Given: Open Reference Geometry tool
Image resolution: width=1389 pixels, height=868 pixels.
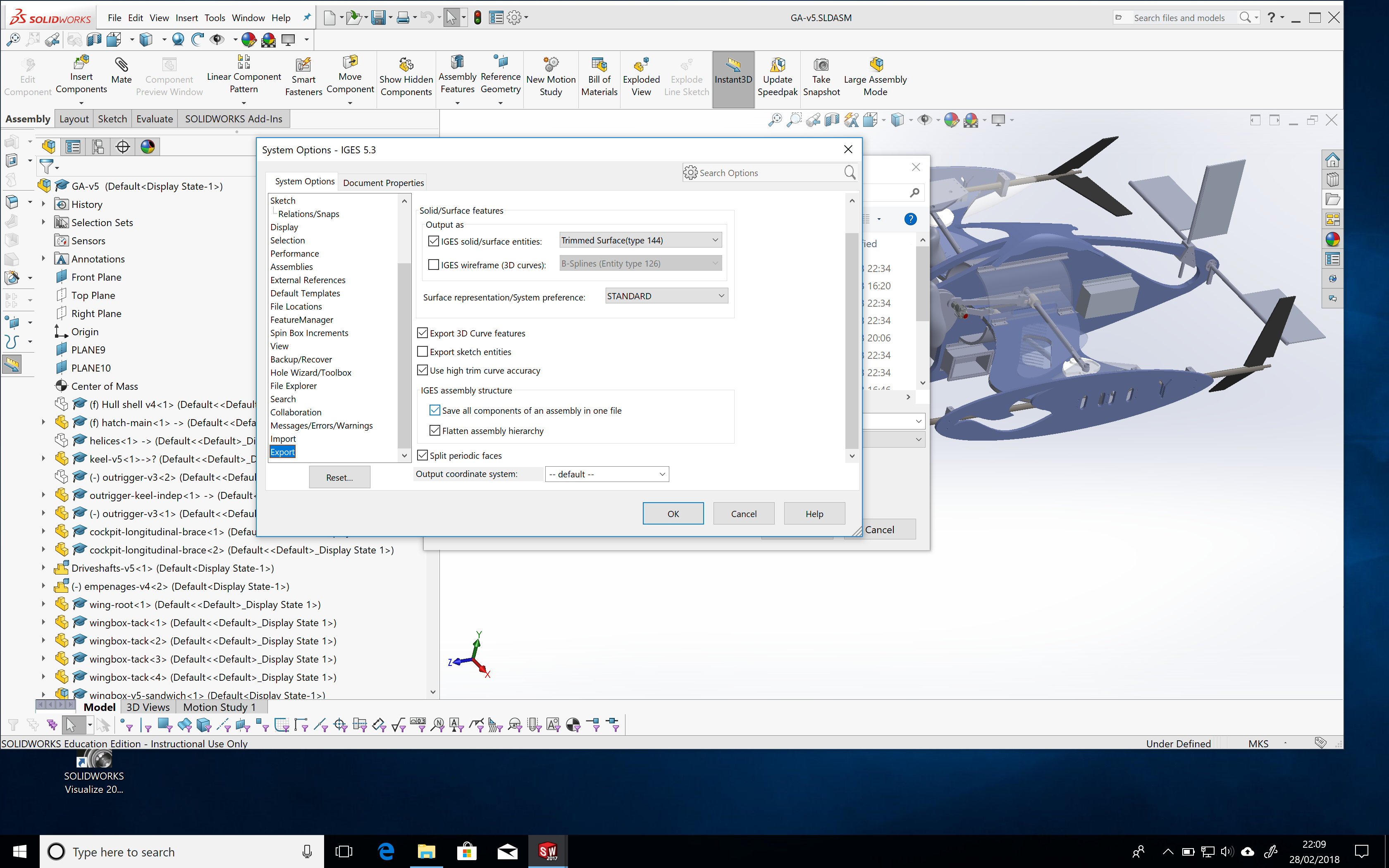Looking at the screenshot, I should (x=501, y=75).
